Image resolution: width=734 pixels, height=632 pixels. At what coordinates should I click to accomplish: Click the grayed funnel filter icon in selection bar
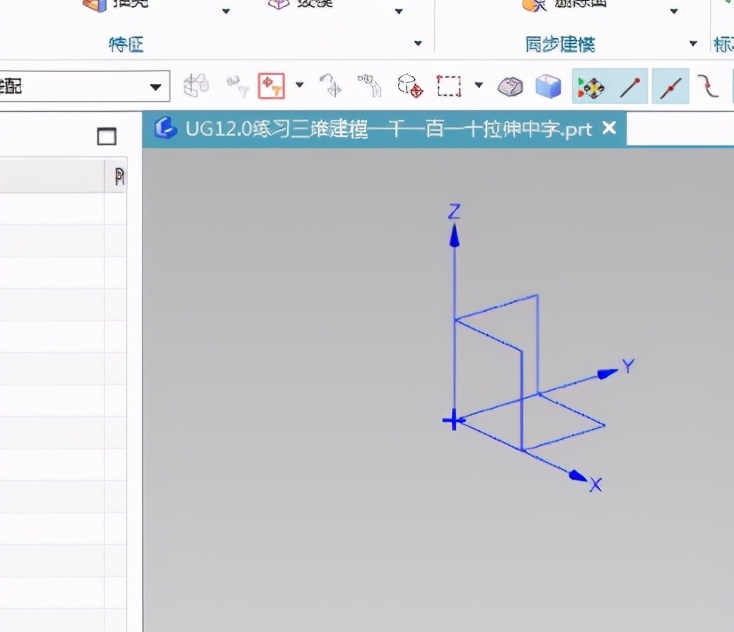(238, 86)
